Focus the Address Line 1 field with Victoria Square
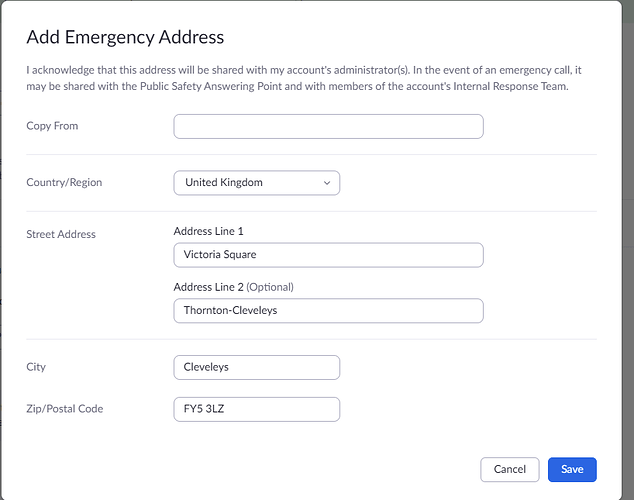Viewport: 634px width, 500px height. tap(328, 255)
